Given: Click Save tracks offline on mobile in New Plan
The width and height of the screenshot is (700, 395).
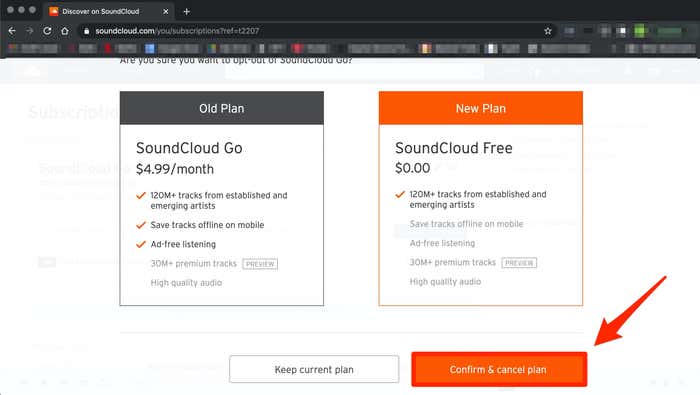Looking at the screenshot, I should tap(466, 224).
